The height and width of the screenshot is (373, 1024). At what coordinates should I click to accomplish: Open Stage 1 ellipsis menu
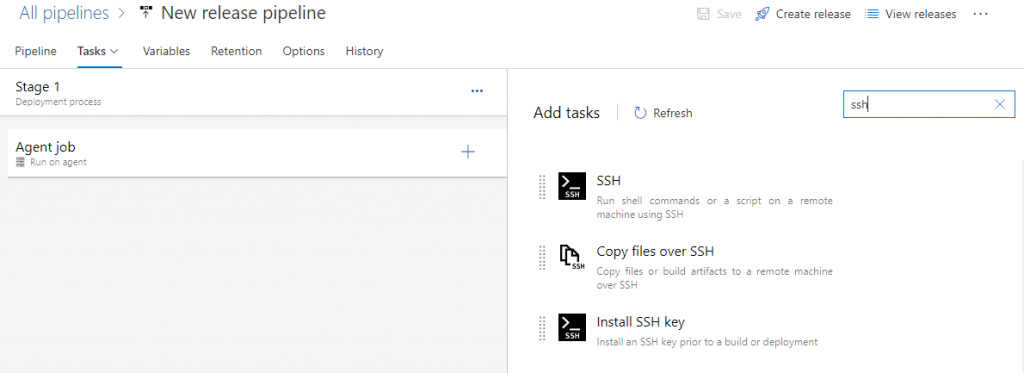click(x=477, y=91)
